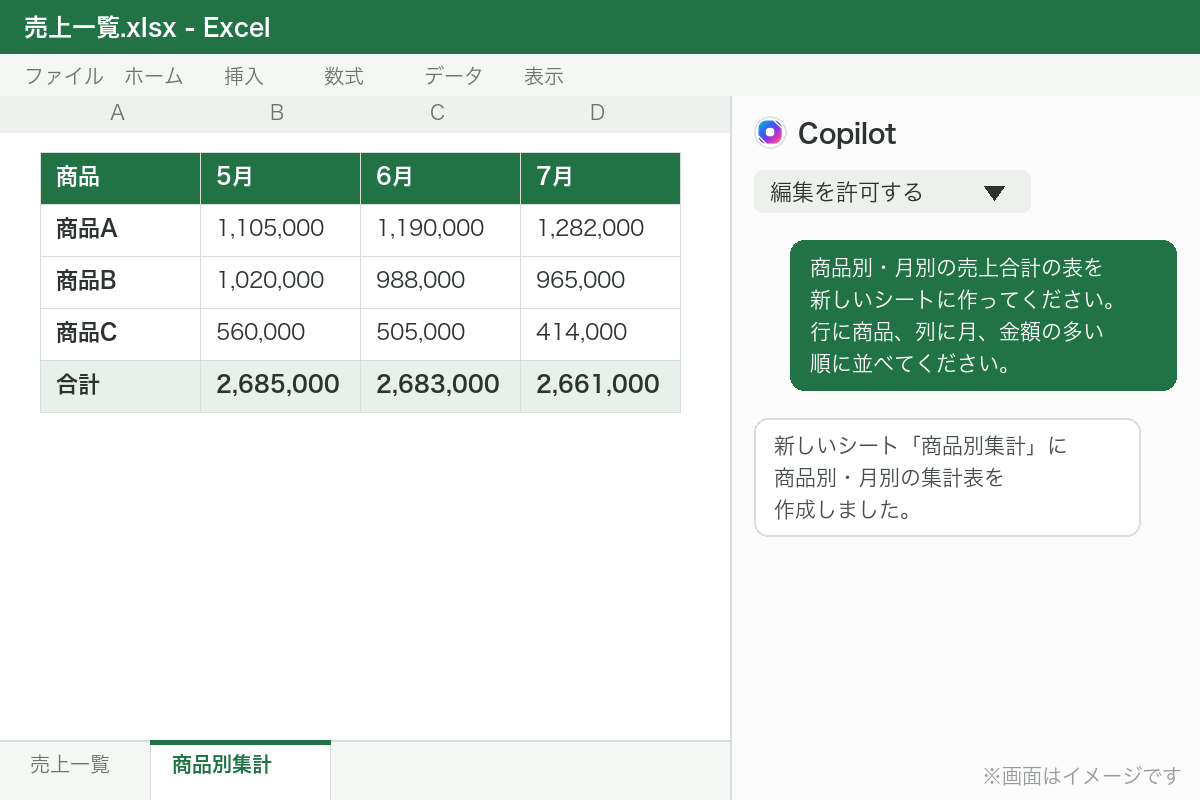Image resolution: width=1200 pixels, height=800 pixels.
Task: Click the 7月 header cell
Action: click(x=600, y=178)
